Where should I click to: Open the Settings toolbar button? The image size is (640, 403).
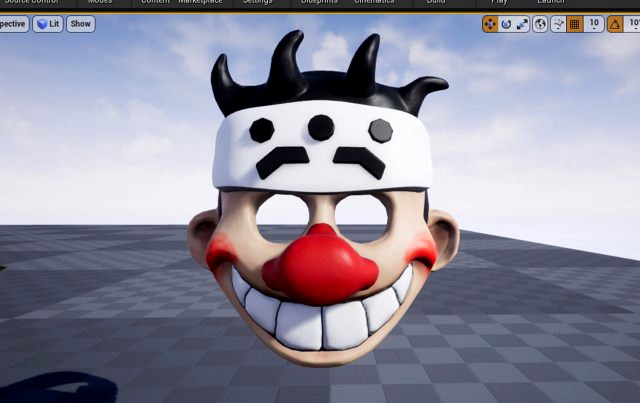[x=258, y=2]
